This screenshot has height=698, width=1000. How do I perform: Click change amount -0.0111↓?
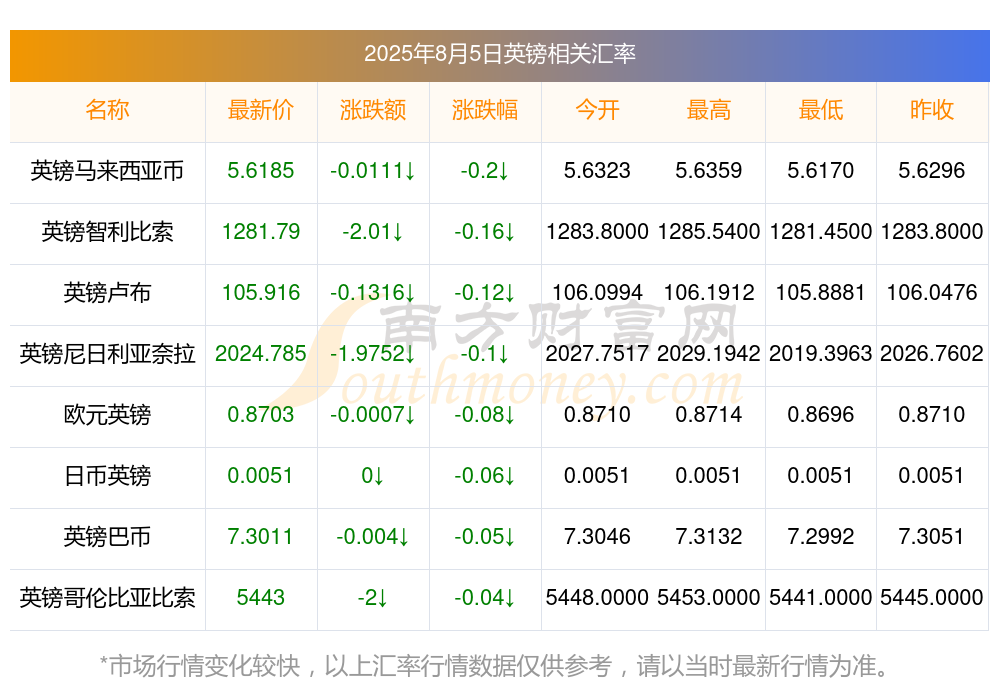372,170
